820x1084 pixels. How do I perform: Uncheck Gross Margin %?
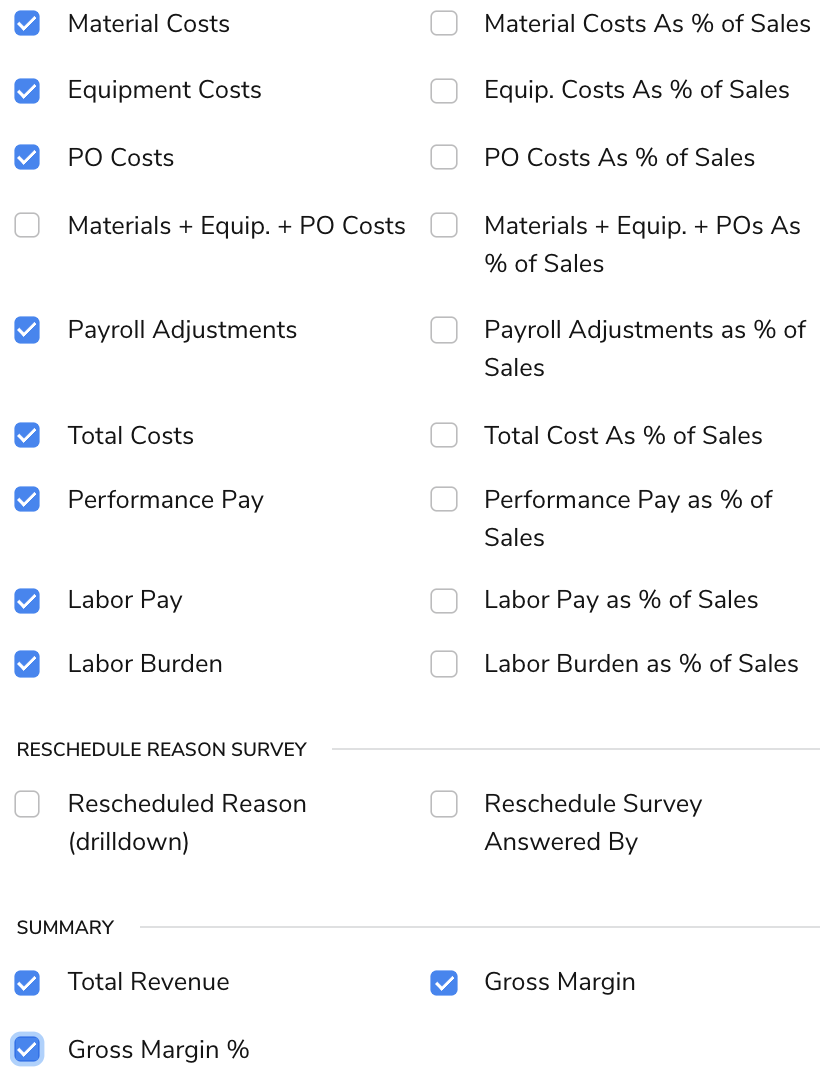[27, 1048]
